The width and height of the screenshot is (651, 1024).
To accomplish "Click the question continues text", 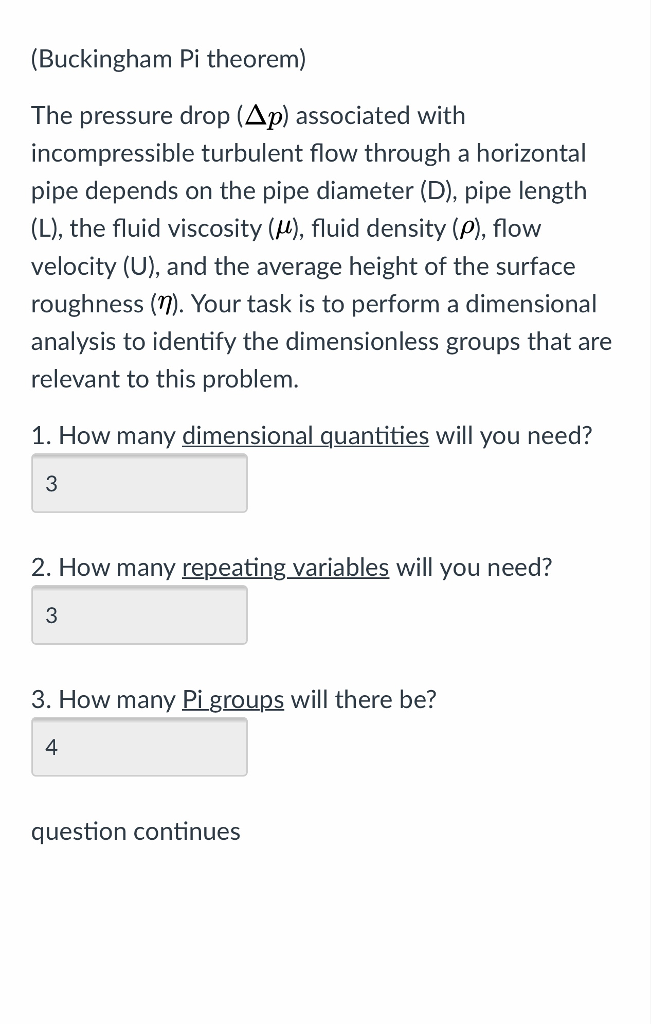I will (135, 831).
